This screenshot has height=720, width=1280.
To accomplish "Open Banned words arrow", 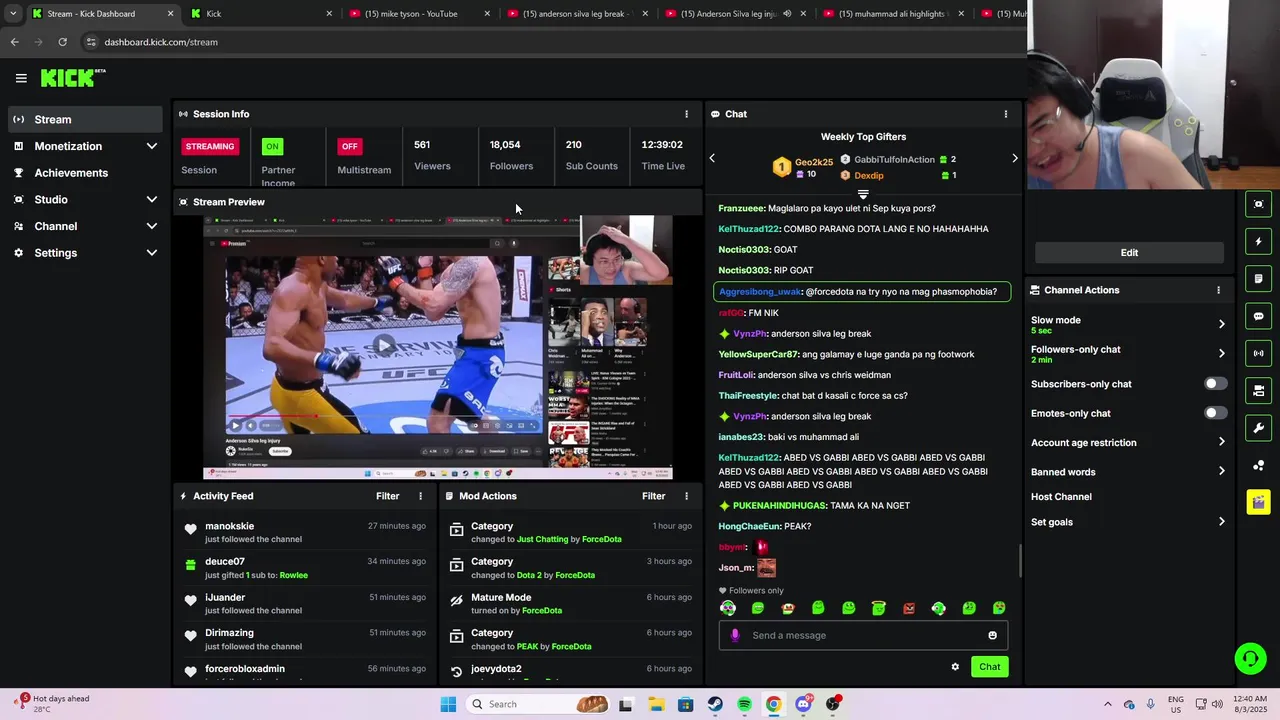I will pos(1221,472).
